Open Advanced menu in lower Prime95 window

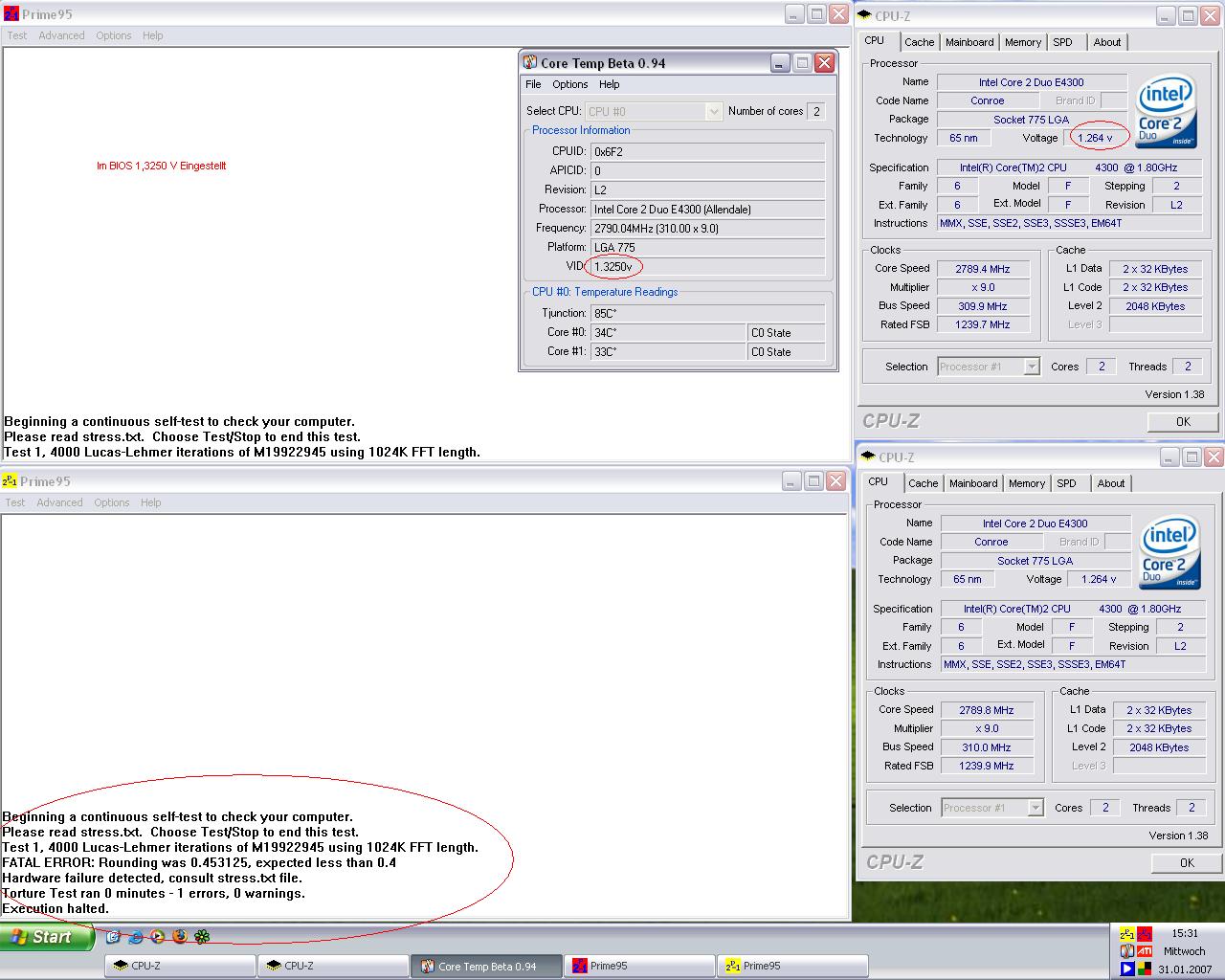pyautogui.click(x=59, y=502)
